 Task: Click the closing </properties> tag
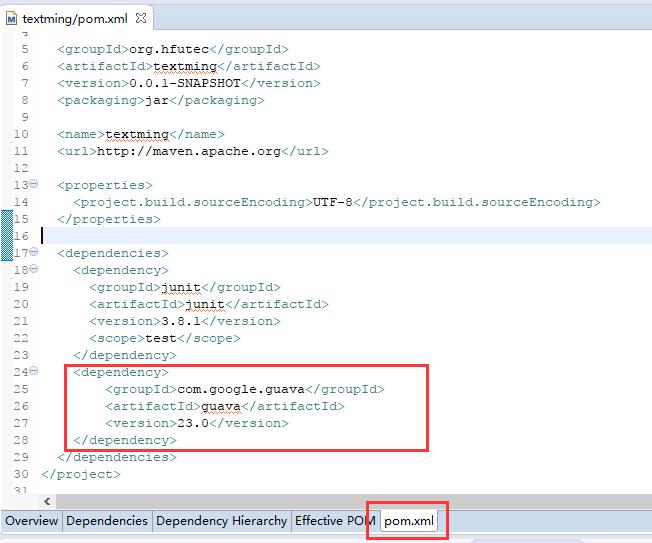(109, 219)
